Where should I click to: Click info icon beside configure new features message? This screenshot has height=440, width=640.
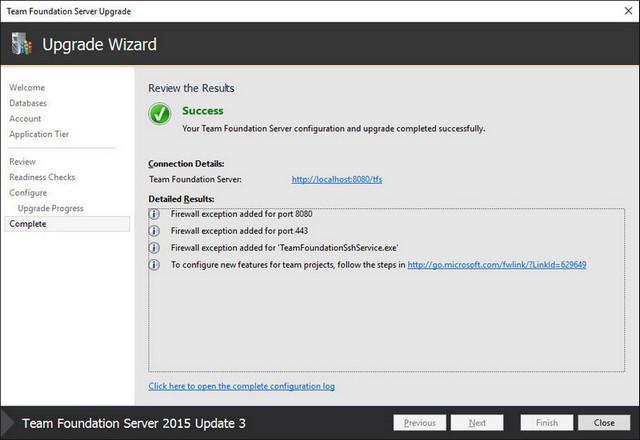[x=154, y=265]
